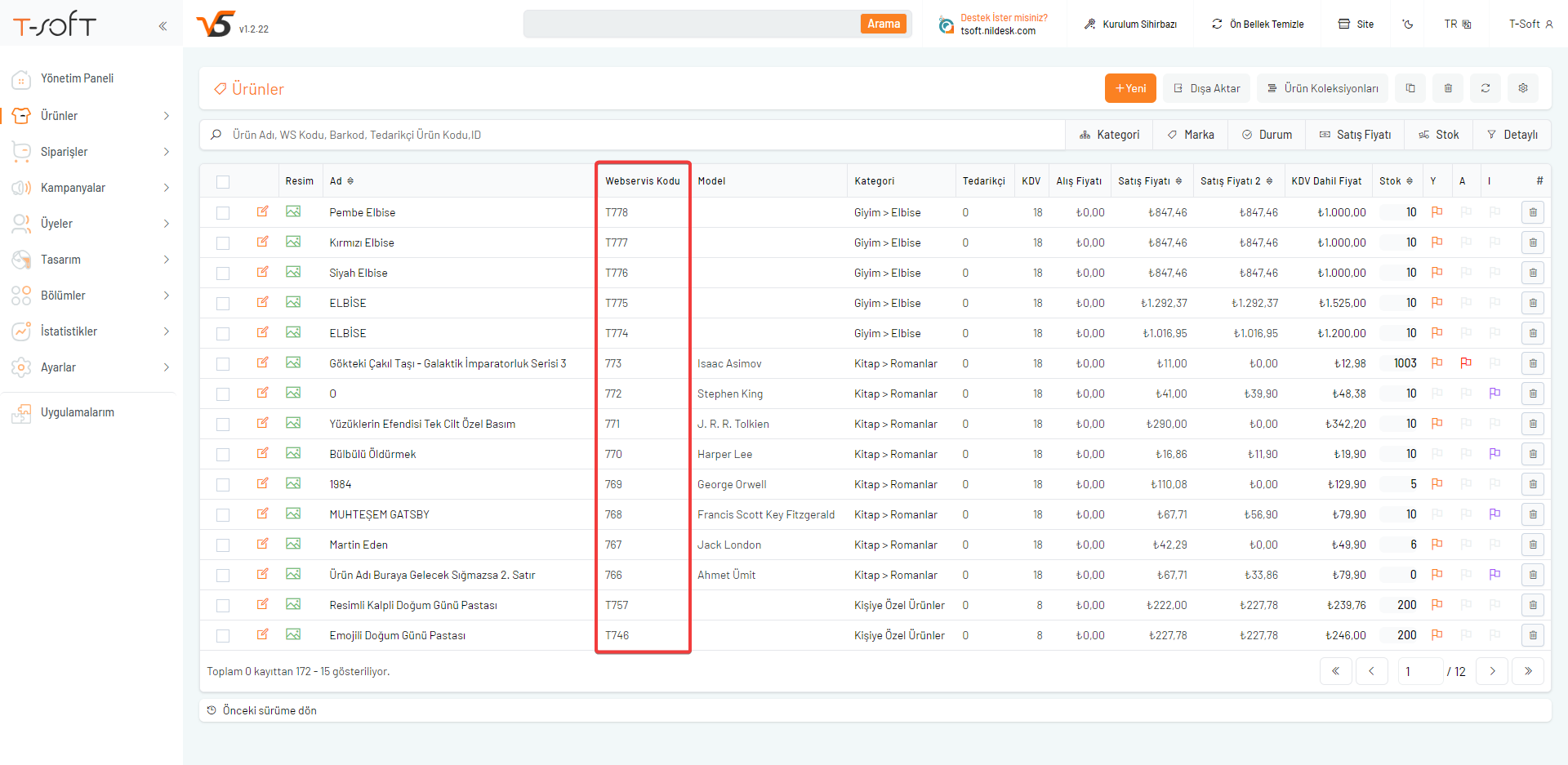1568x765 pixels.
Task: Click product search field Ürün Adı, WS Kodu
Action: pos(633,135)
